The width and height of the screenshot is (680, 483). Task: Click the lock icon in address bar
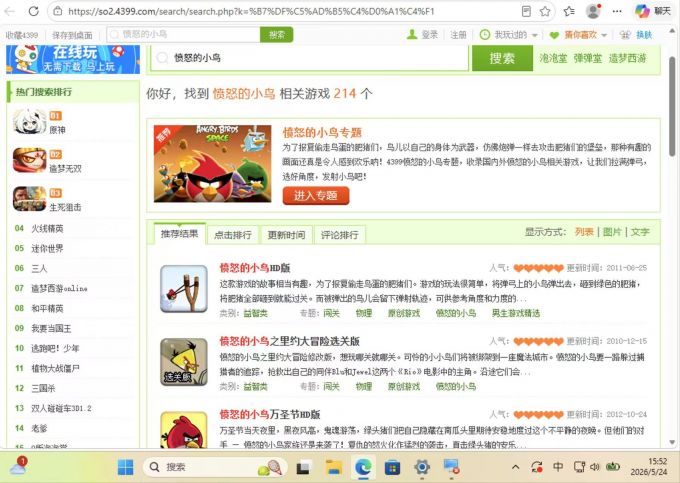(x=58, y=11)
